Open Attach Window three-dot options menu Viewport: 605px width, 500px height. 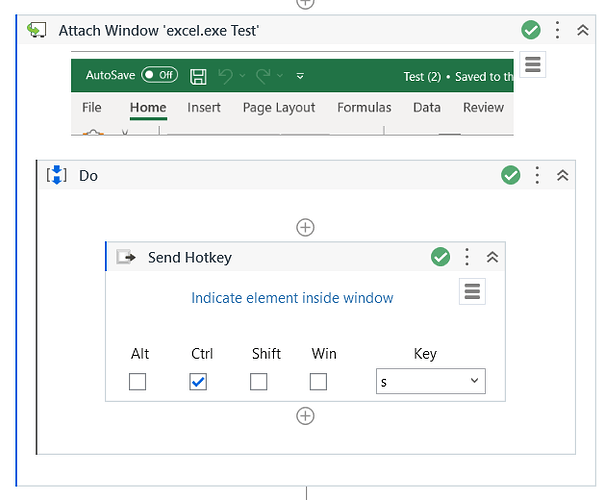pyautogui.click(x=557, y=30)
